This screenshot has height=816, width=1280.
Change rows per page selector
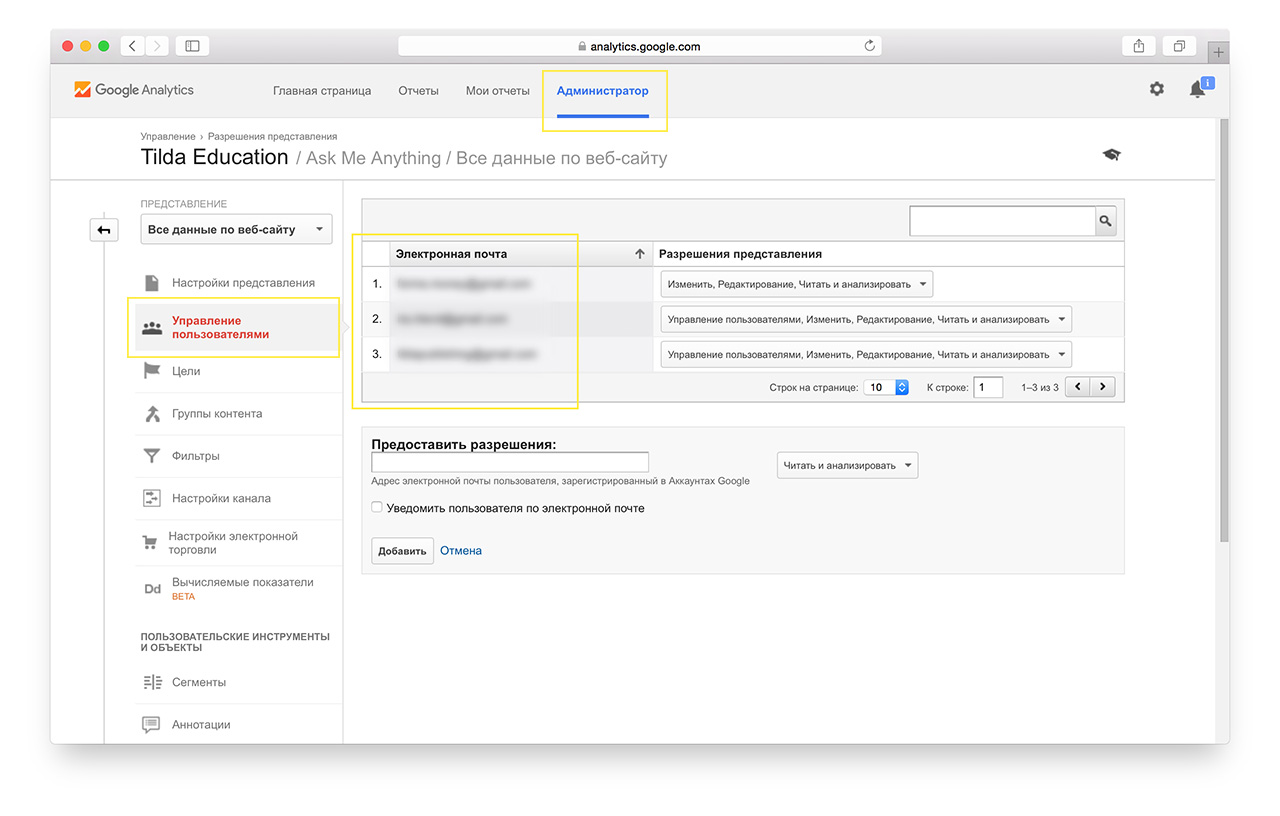[x=885, y=387]
